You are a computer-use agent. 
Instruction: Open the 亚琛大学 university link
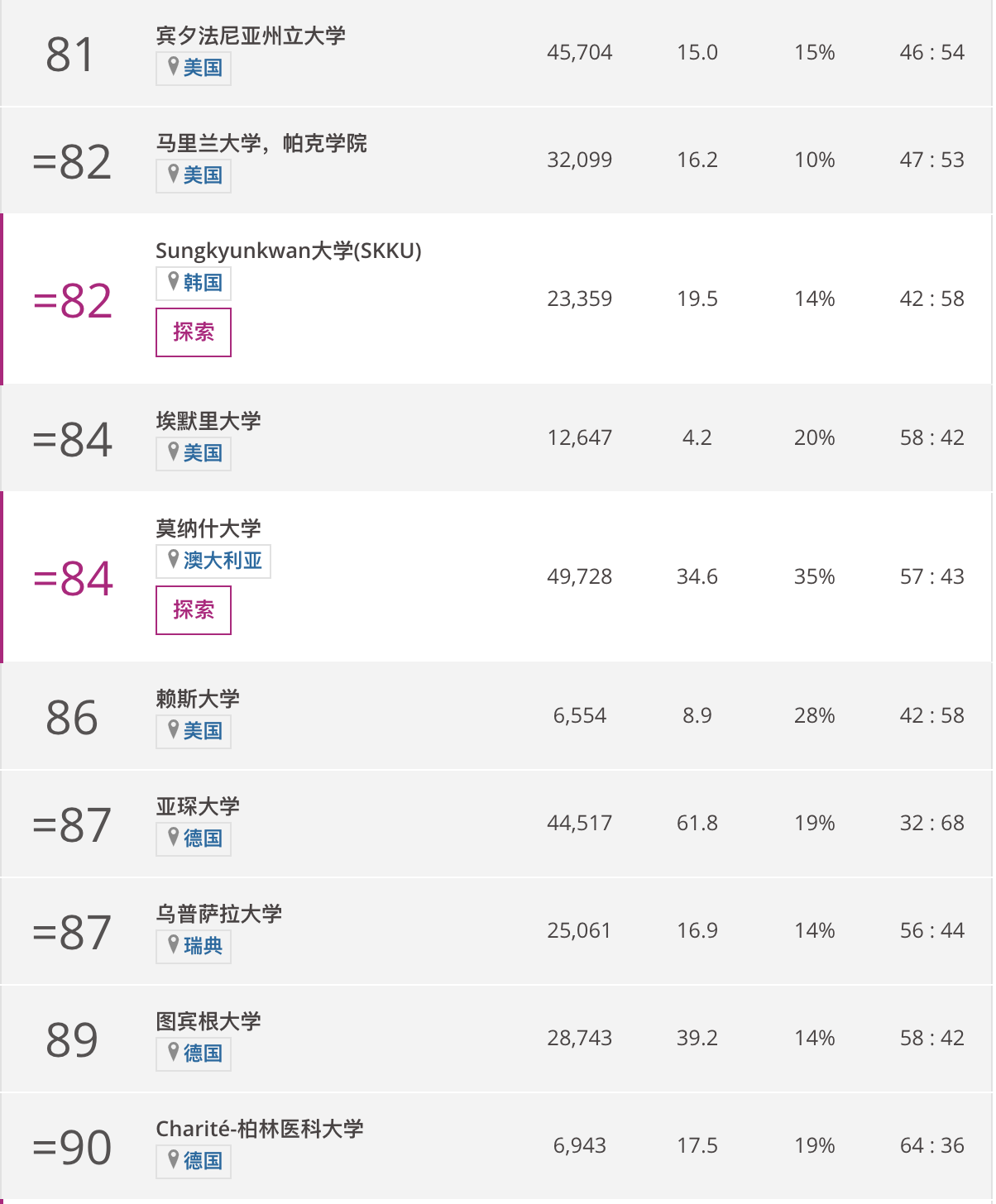[x=198, y=806]
